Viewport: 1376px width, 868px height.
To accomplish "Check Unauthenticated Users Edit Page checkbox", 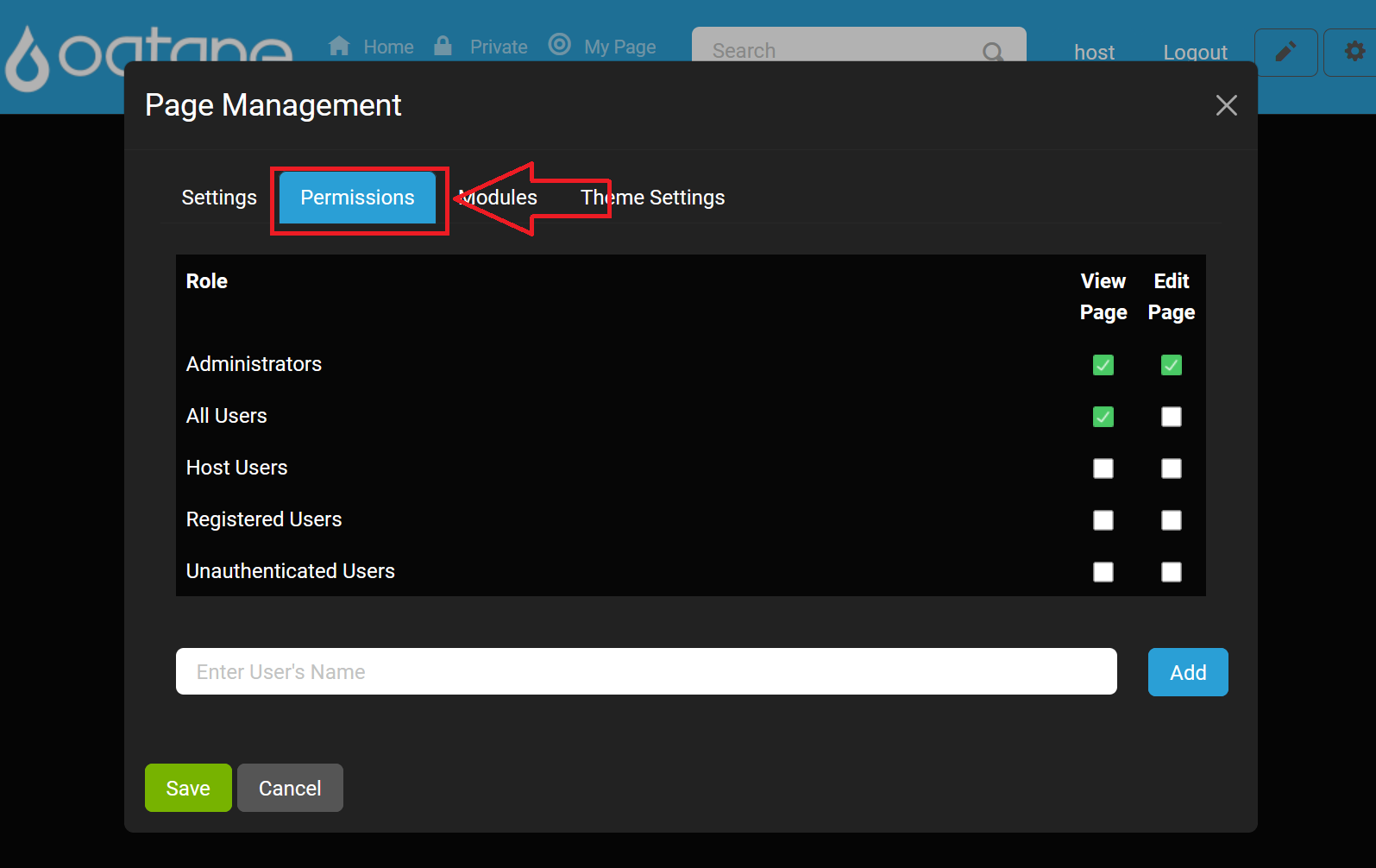I will click(x=1172, y=572).
